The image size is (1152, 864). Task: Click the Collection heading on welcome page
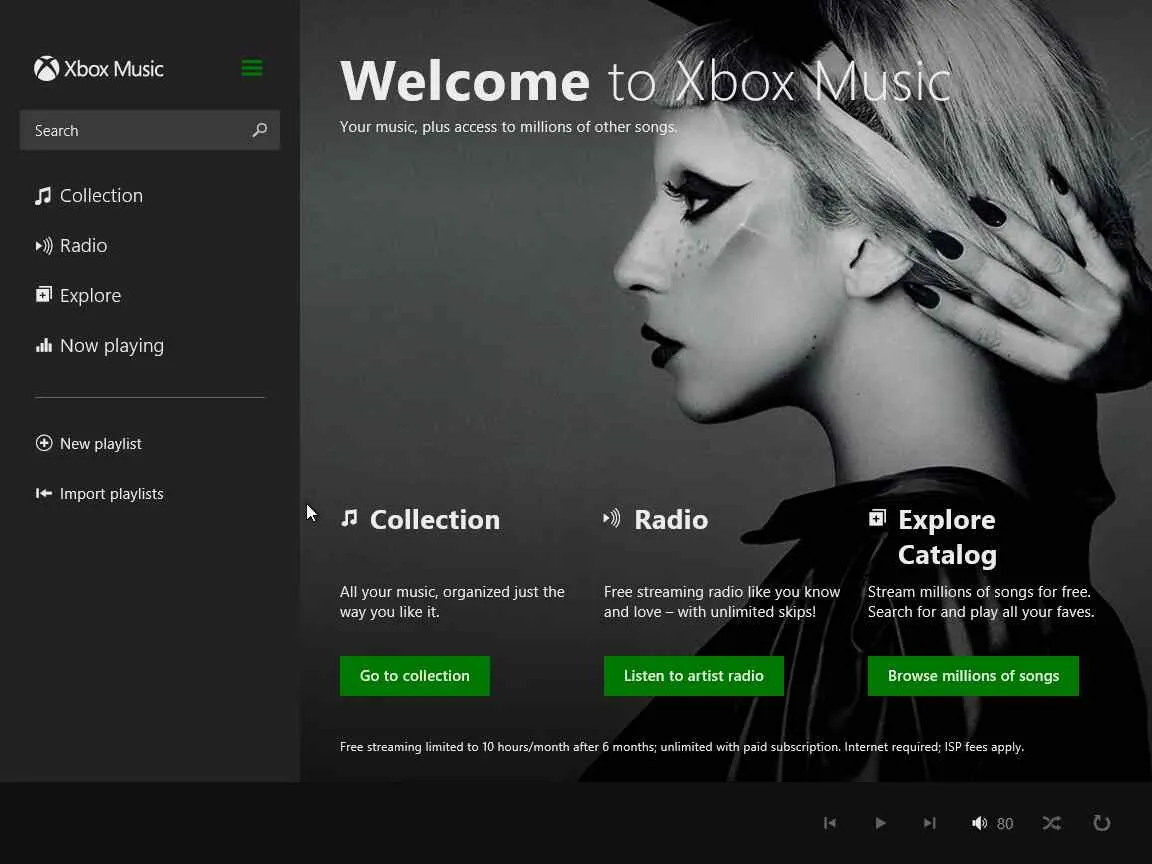(435, 519)
